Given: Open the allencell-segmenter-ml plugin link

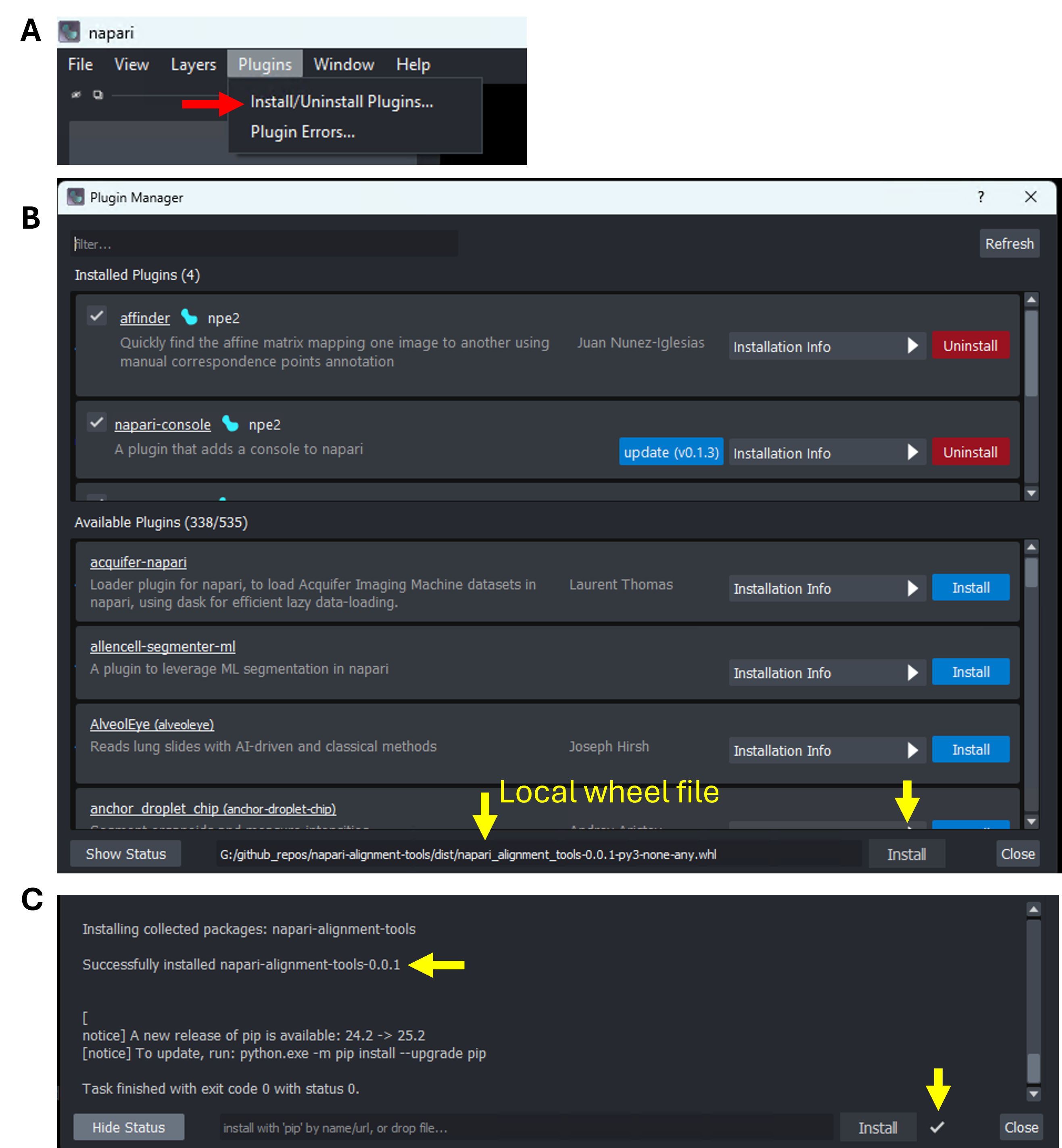Looking at the screenshot, I should 163,646.
